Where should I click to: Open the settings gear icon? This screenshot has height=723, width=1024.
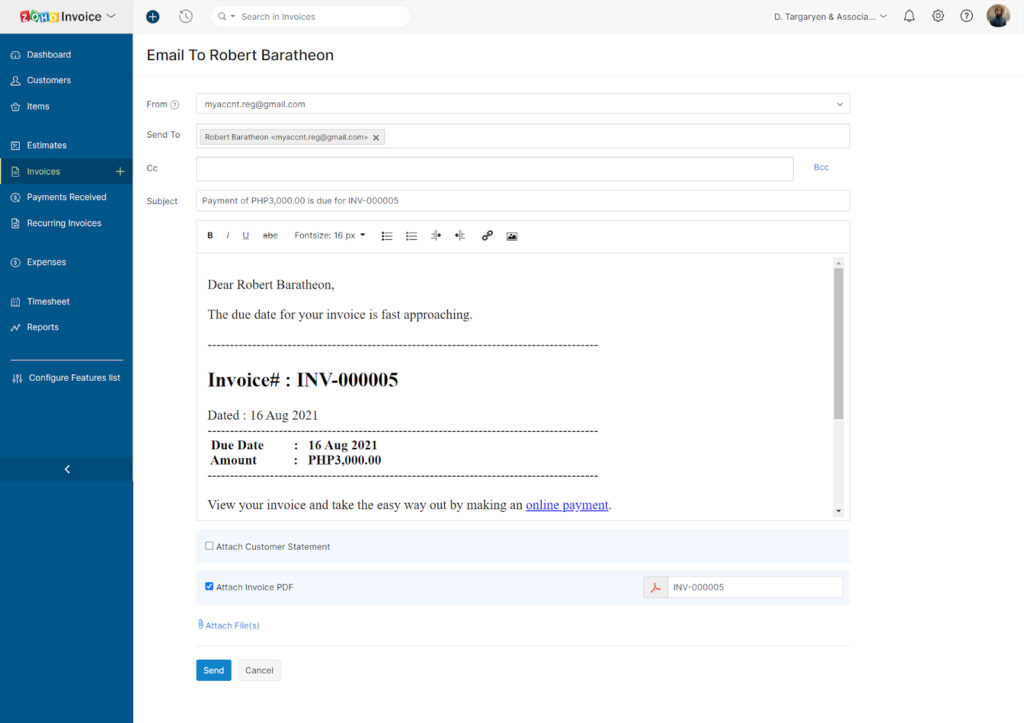coord(938,16)
